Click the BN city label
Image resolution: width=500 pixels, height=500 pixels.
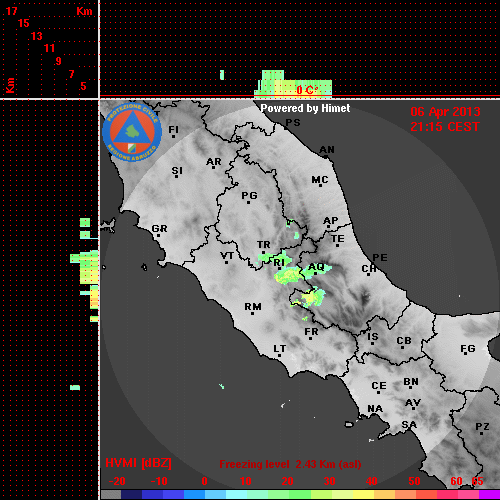(x=411, y=382)
